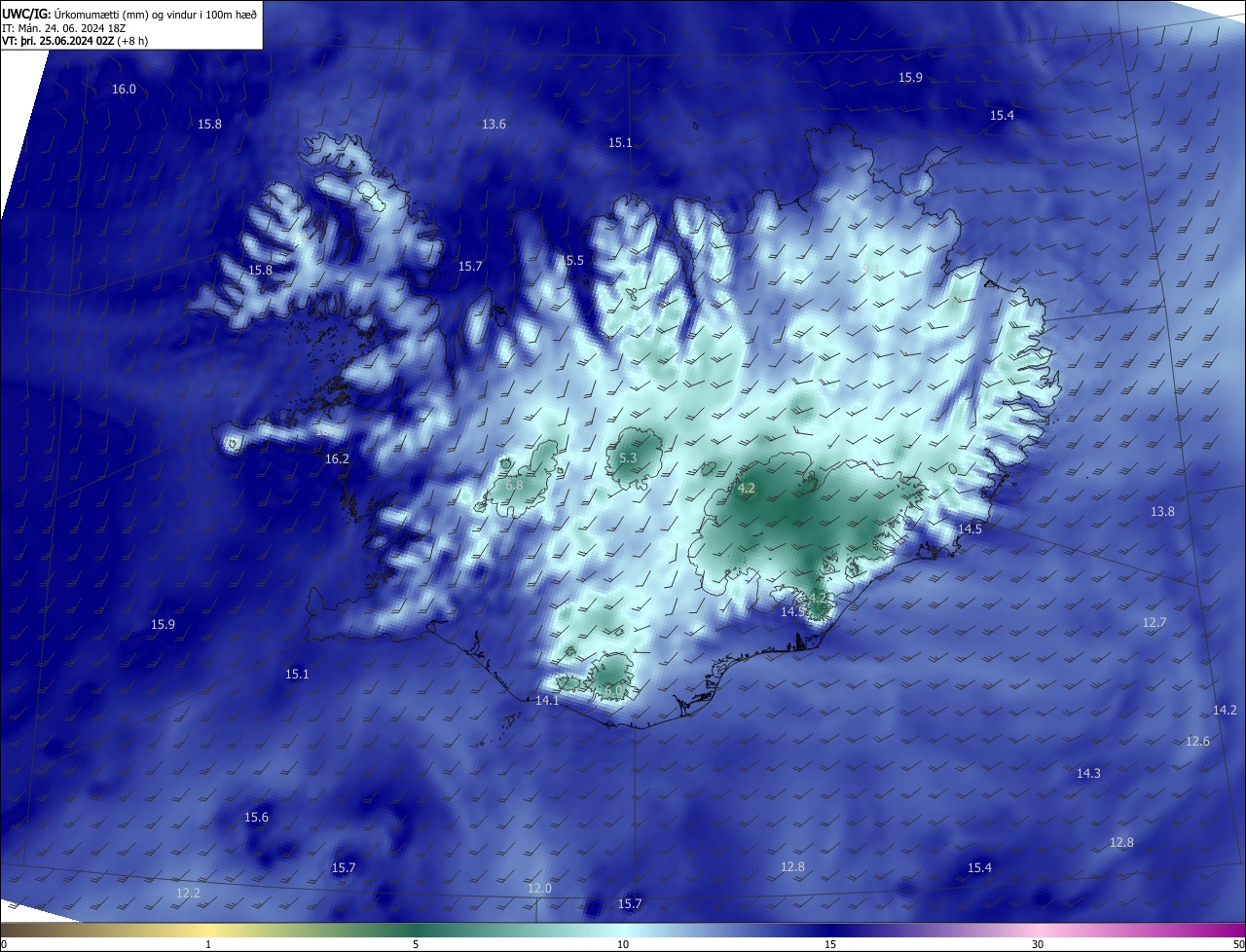Click the brown start of the color legend
This screenshot has height=952, width=1246.
point(12,930)
